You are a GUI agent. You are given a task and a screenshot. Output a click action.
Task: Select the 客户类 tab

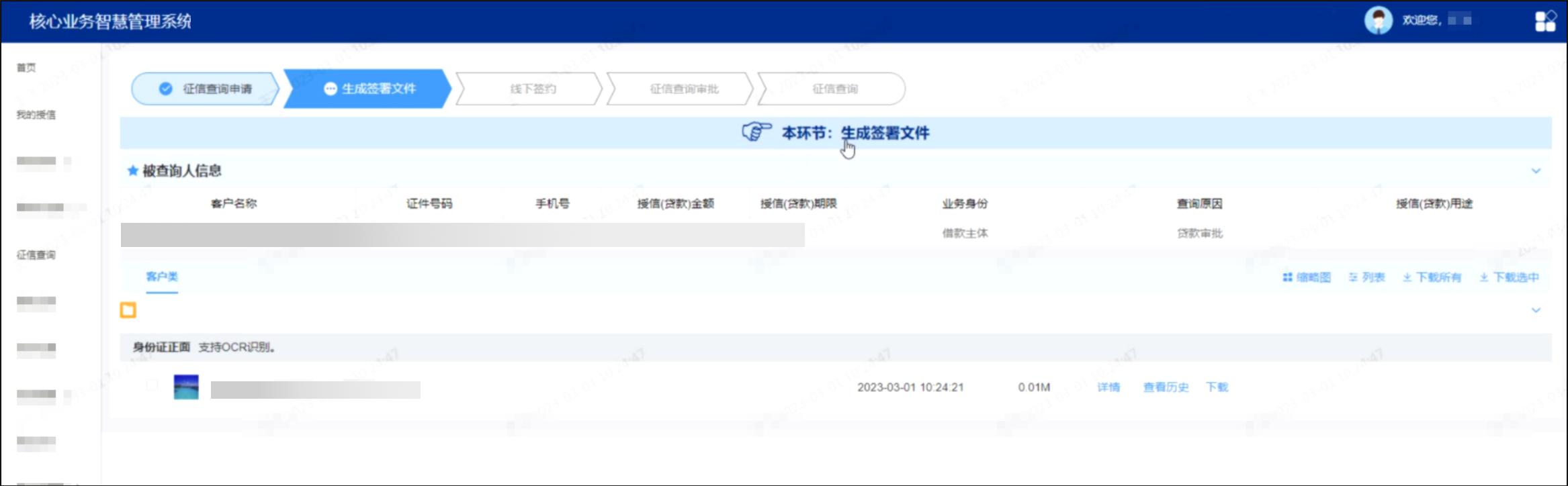(162, 277)
